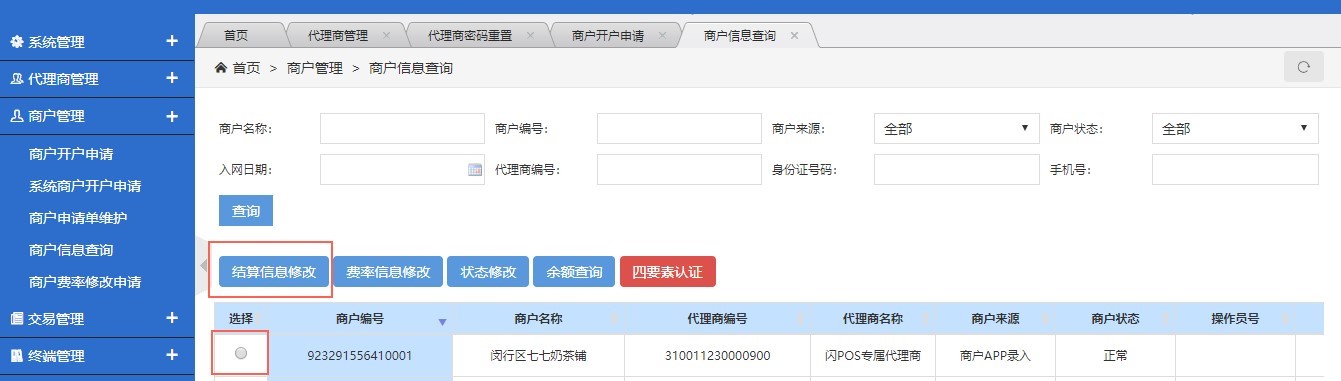Close the 代理商密码重置 tab
Image resolution: width=1341 pixels, height=381 pixels.
point(530,35)
